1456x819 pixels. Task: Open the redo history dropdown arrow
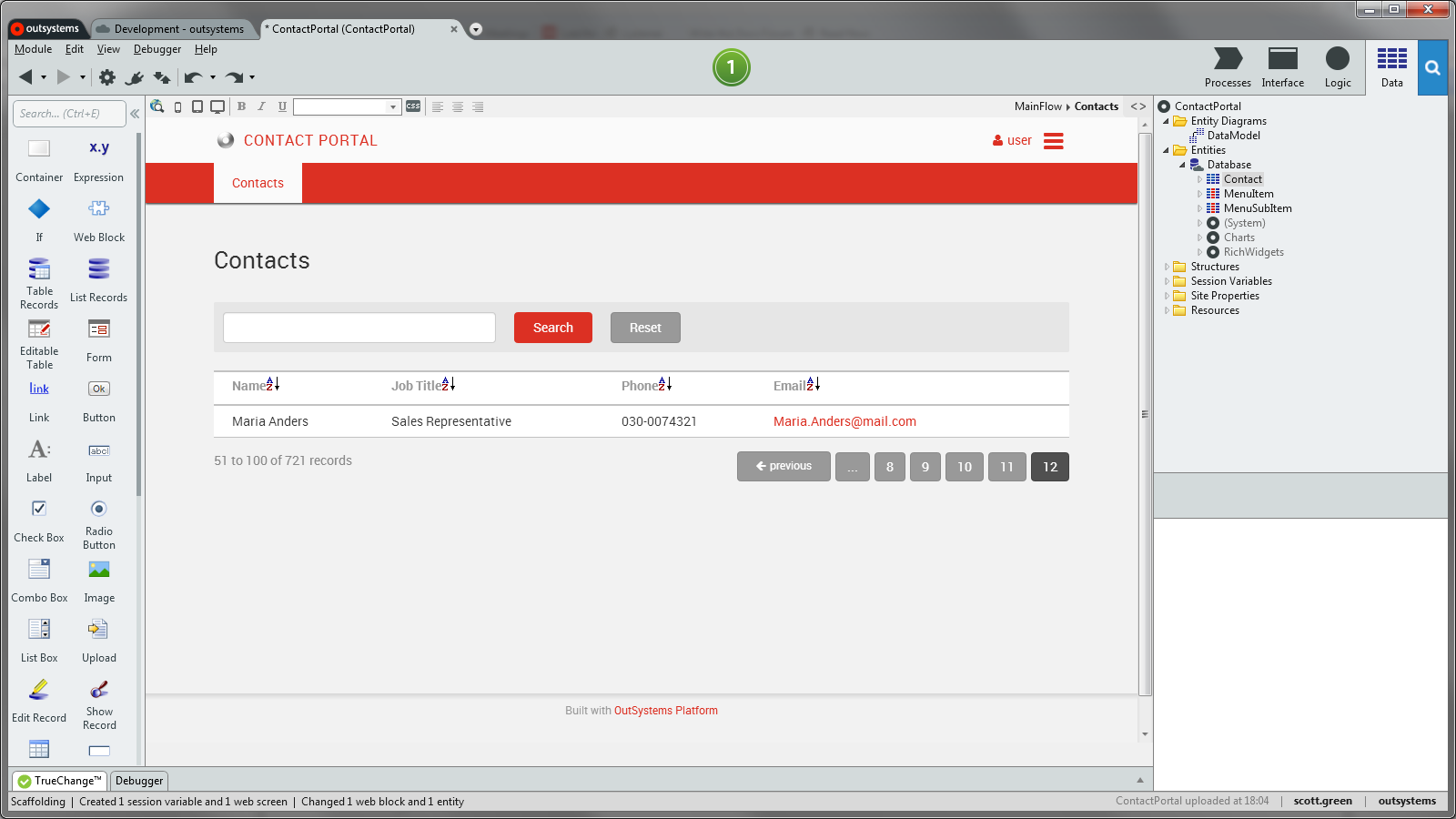click(252, 77)
